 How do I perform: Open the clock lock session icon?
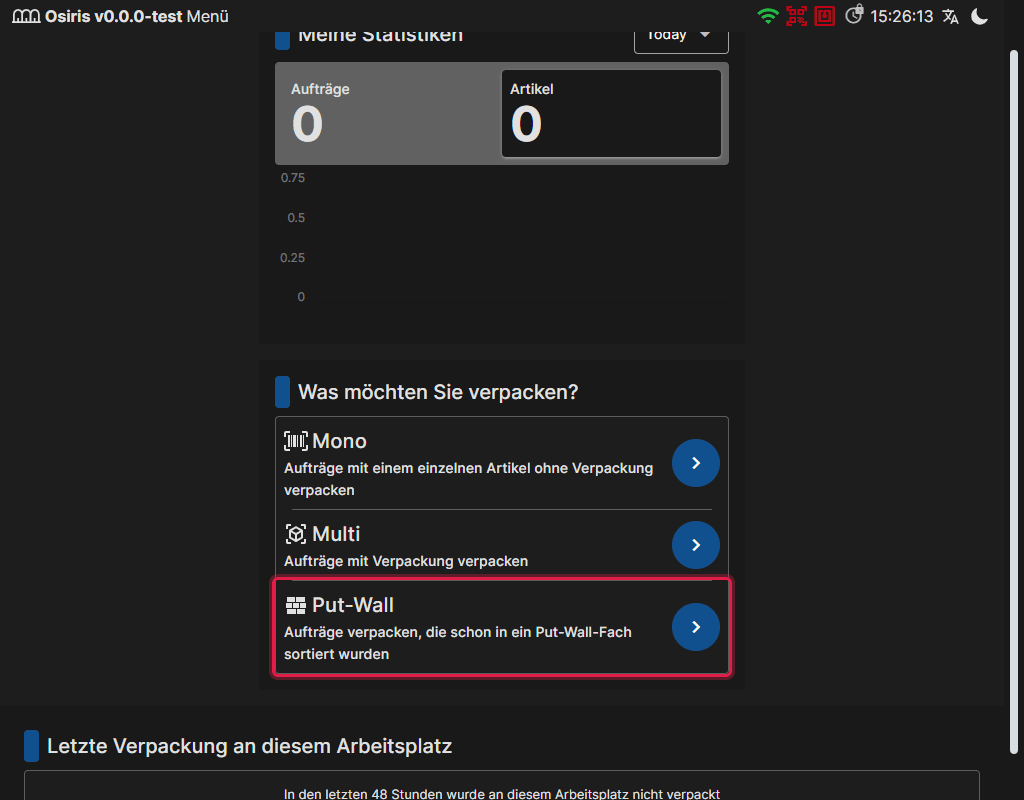854,15
